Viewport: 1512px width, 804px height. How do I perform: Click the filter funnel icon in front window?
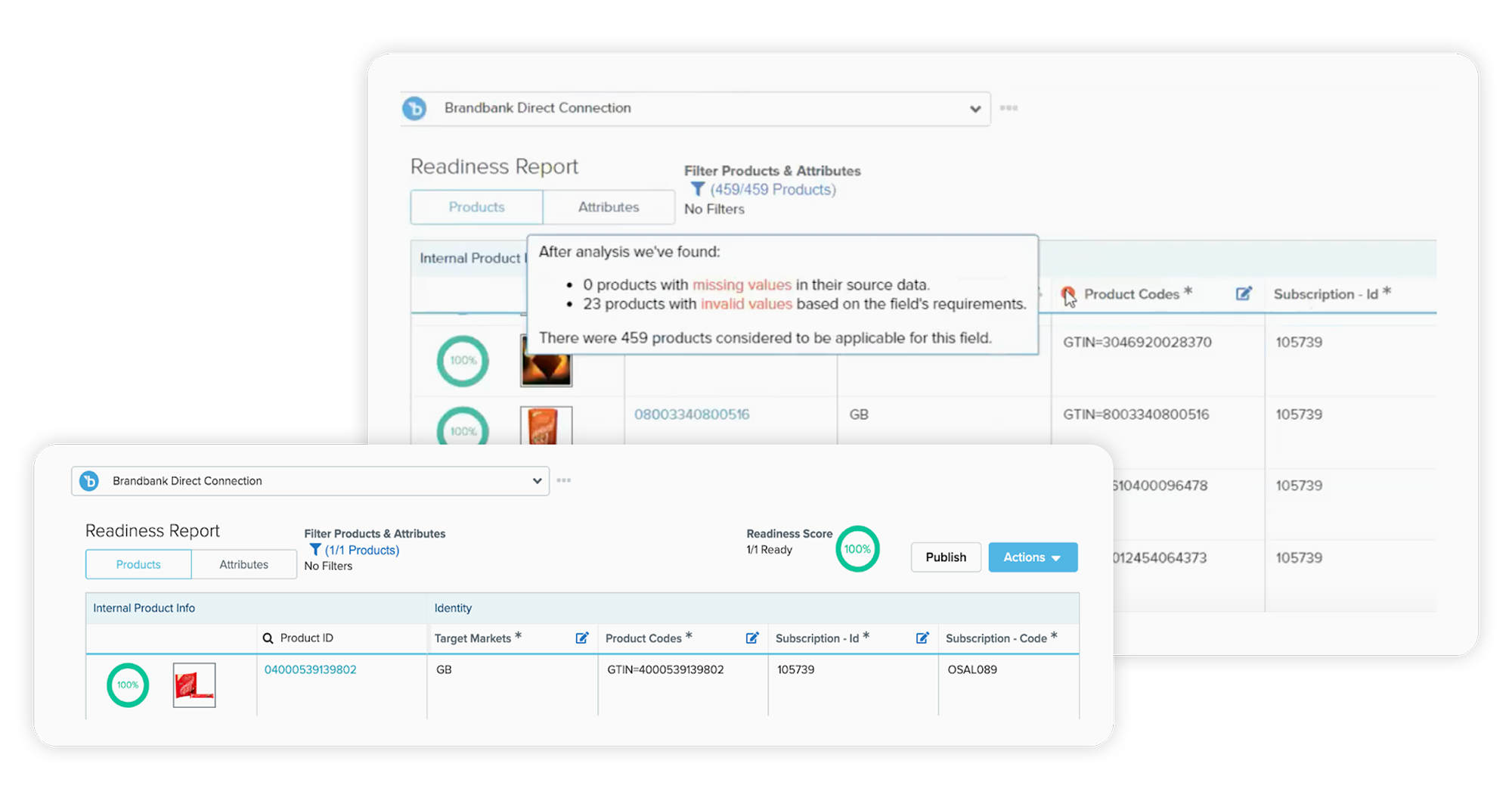coord(315,550)
